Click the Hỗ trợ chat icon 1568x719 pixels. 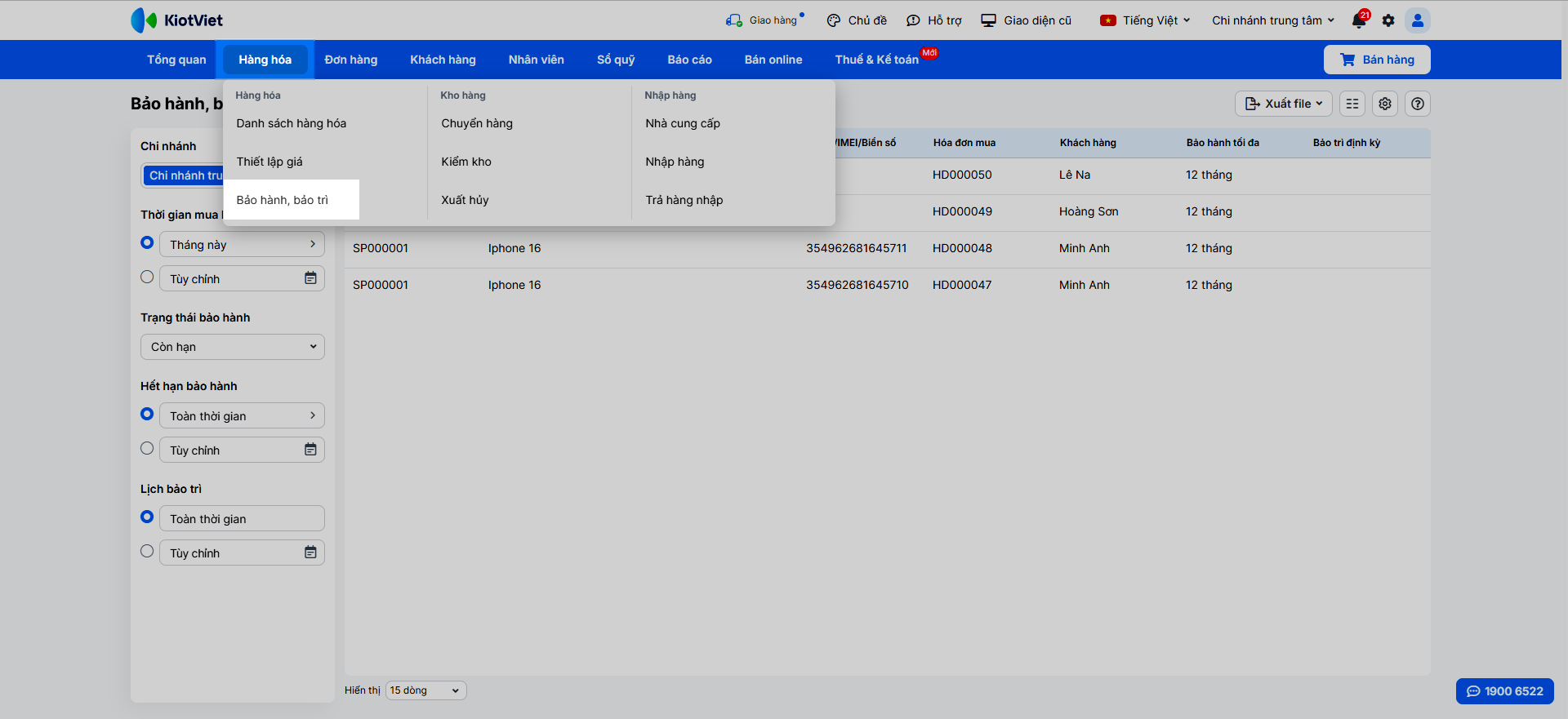pos(913,20)
